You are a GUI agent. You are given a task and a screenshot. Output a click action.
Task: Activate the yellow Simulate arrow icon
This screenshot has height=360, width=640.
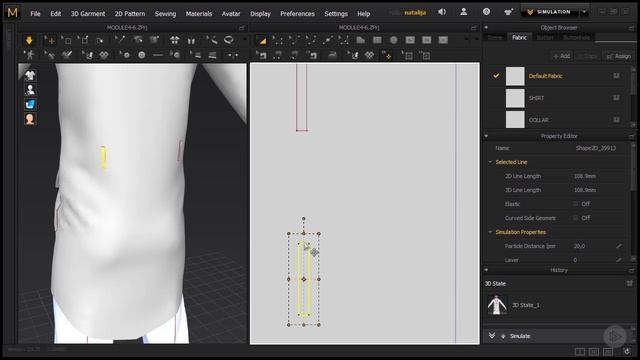(x=29, y=40)
